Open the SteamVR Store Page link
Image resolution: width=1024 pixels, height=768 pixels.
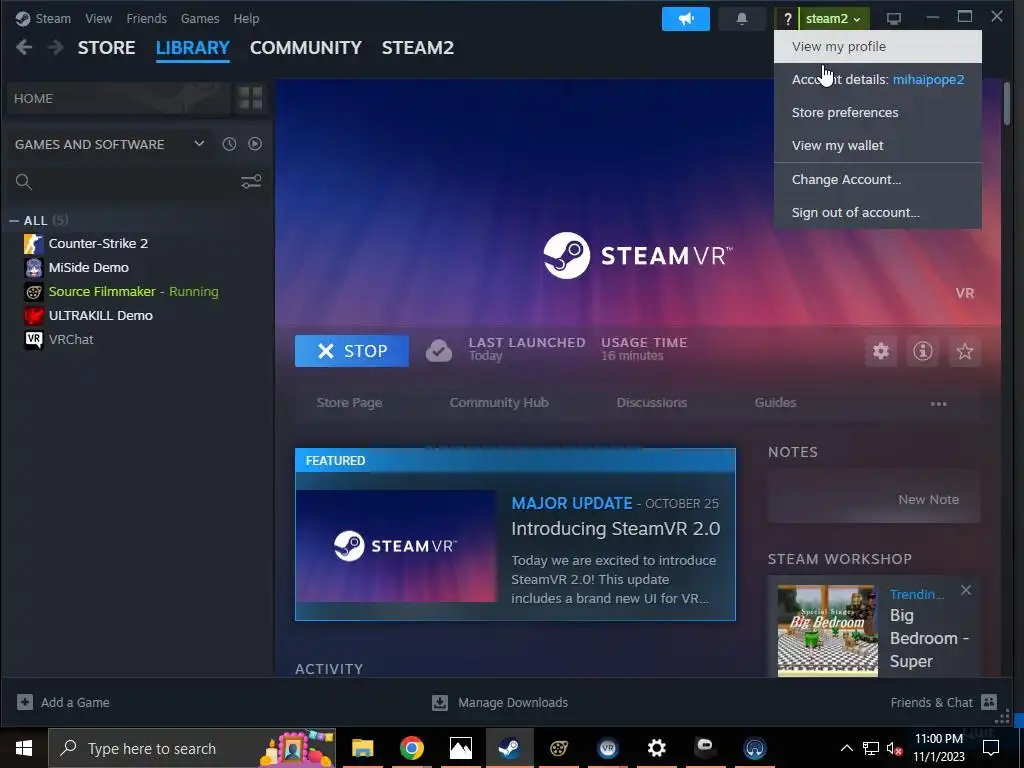[349, 403]
